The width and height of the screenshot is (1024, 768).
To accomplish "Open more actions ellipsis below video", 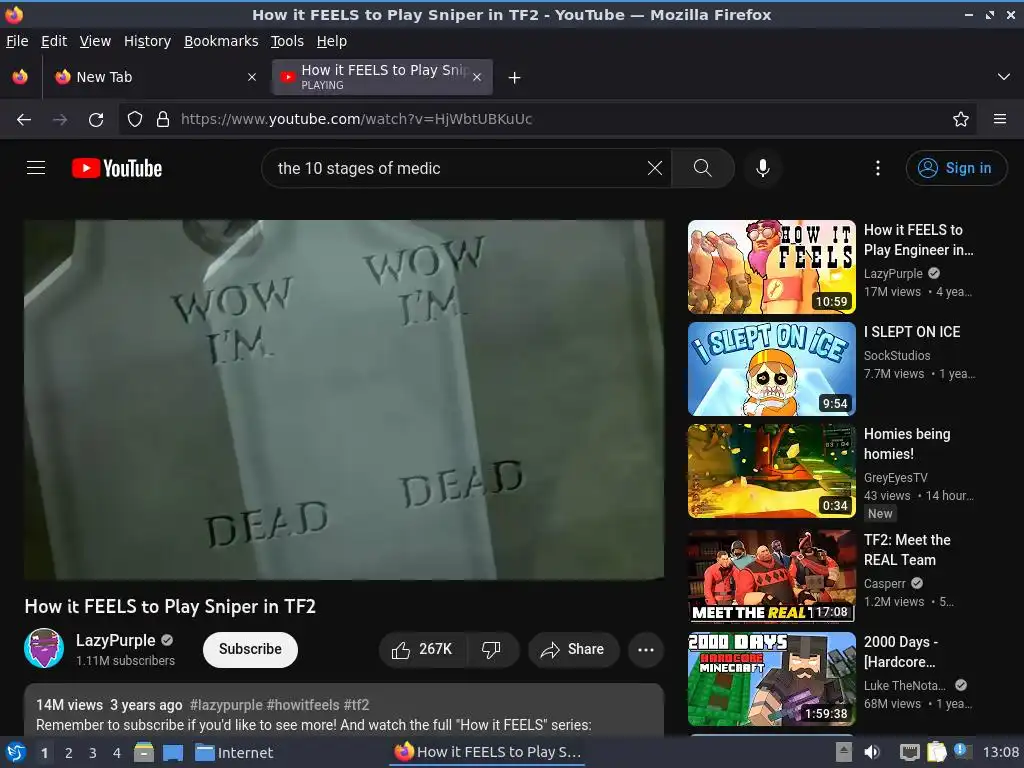I will [646, 649].
